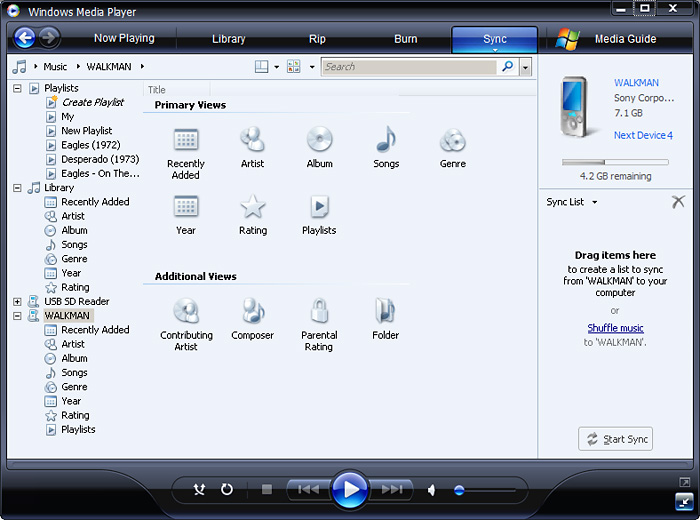Click the Windows logo beside Media Guide
This screenshot has width=700, height=520.
coord(567,39)
